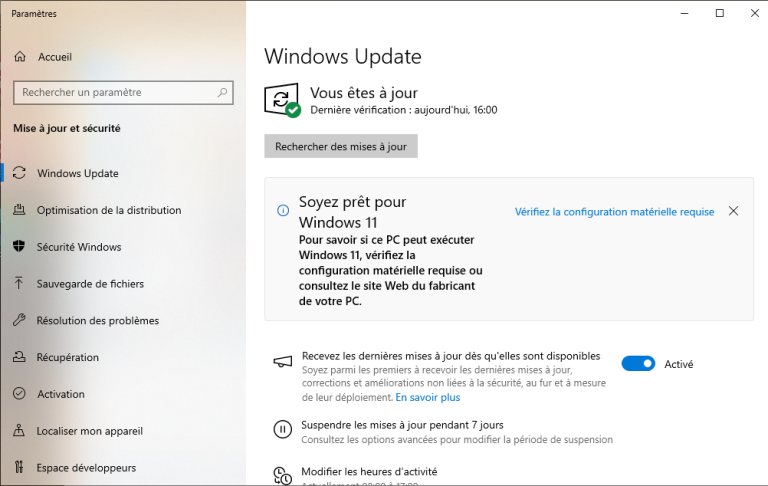This screenshot has height=486, width=768.
Task: Click the 'Paramètres' window title
Action: (x=34, y=14)
